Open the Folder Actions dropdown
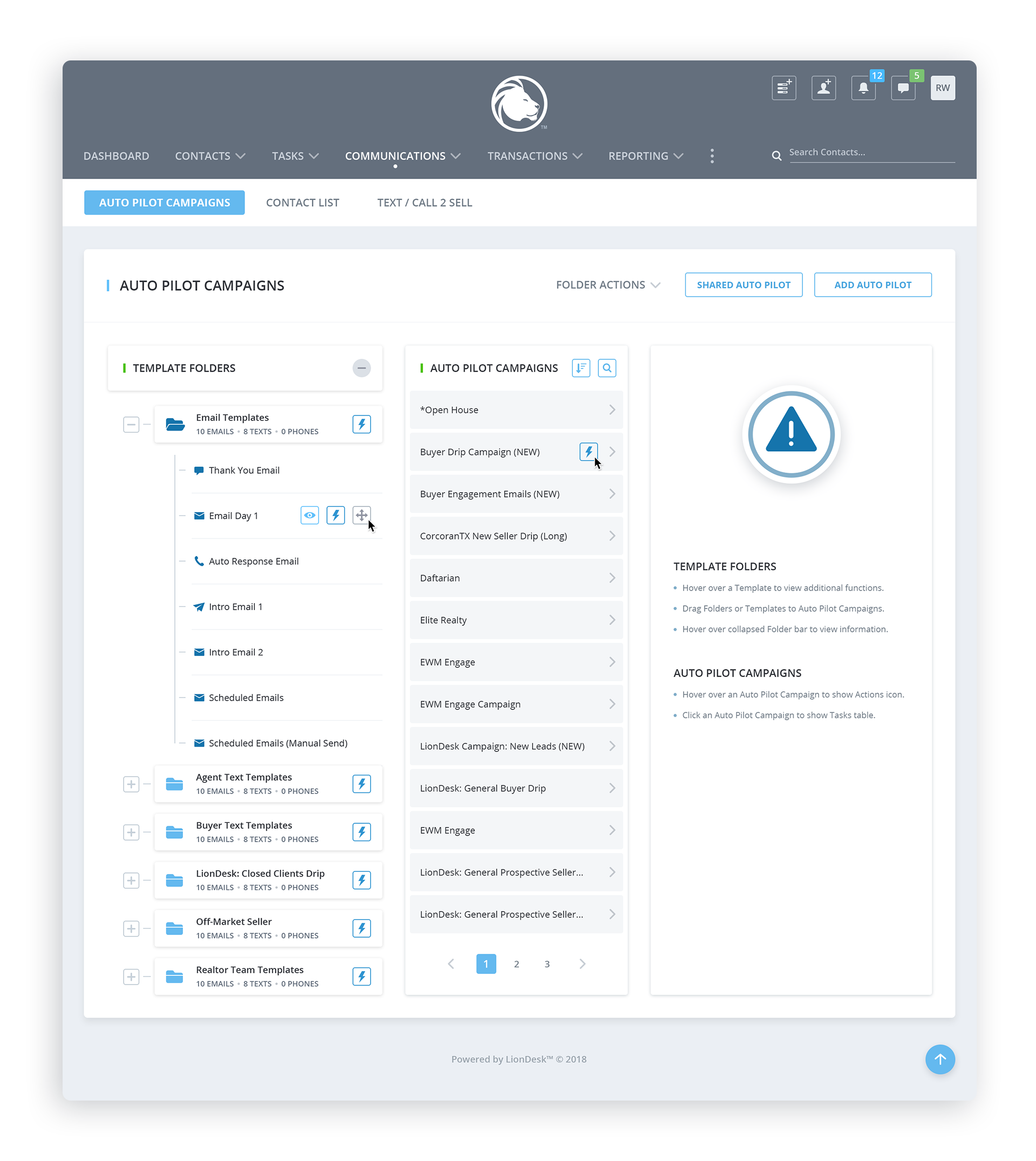 point(608,285)
